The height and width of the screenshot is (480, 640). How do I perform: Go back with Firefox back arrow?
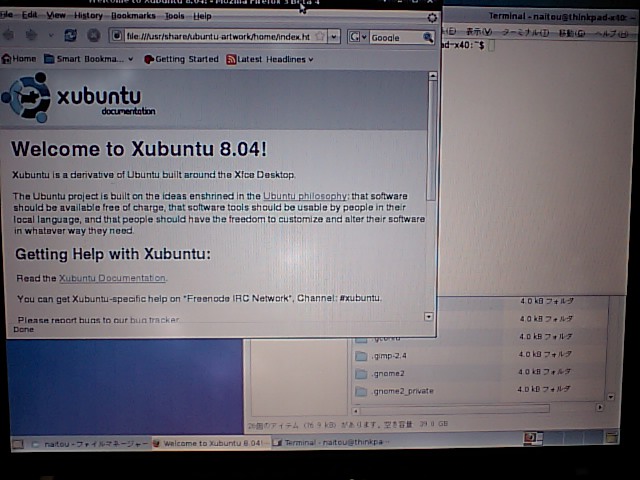pos(8,35)
